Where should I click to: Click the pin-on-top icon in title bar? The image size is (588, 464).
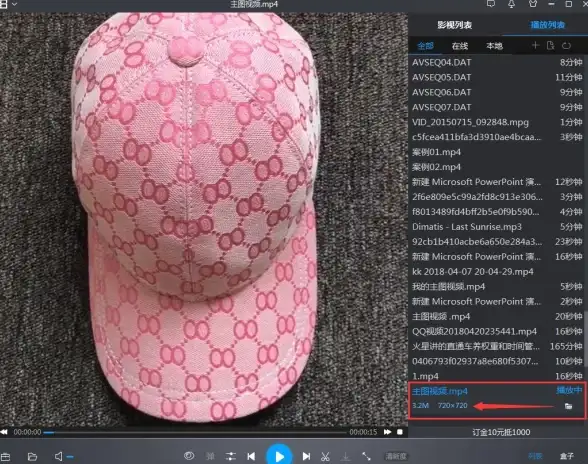511,4
